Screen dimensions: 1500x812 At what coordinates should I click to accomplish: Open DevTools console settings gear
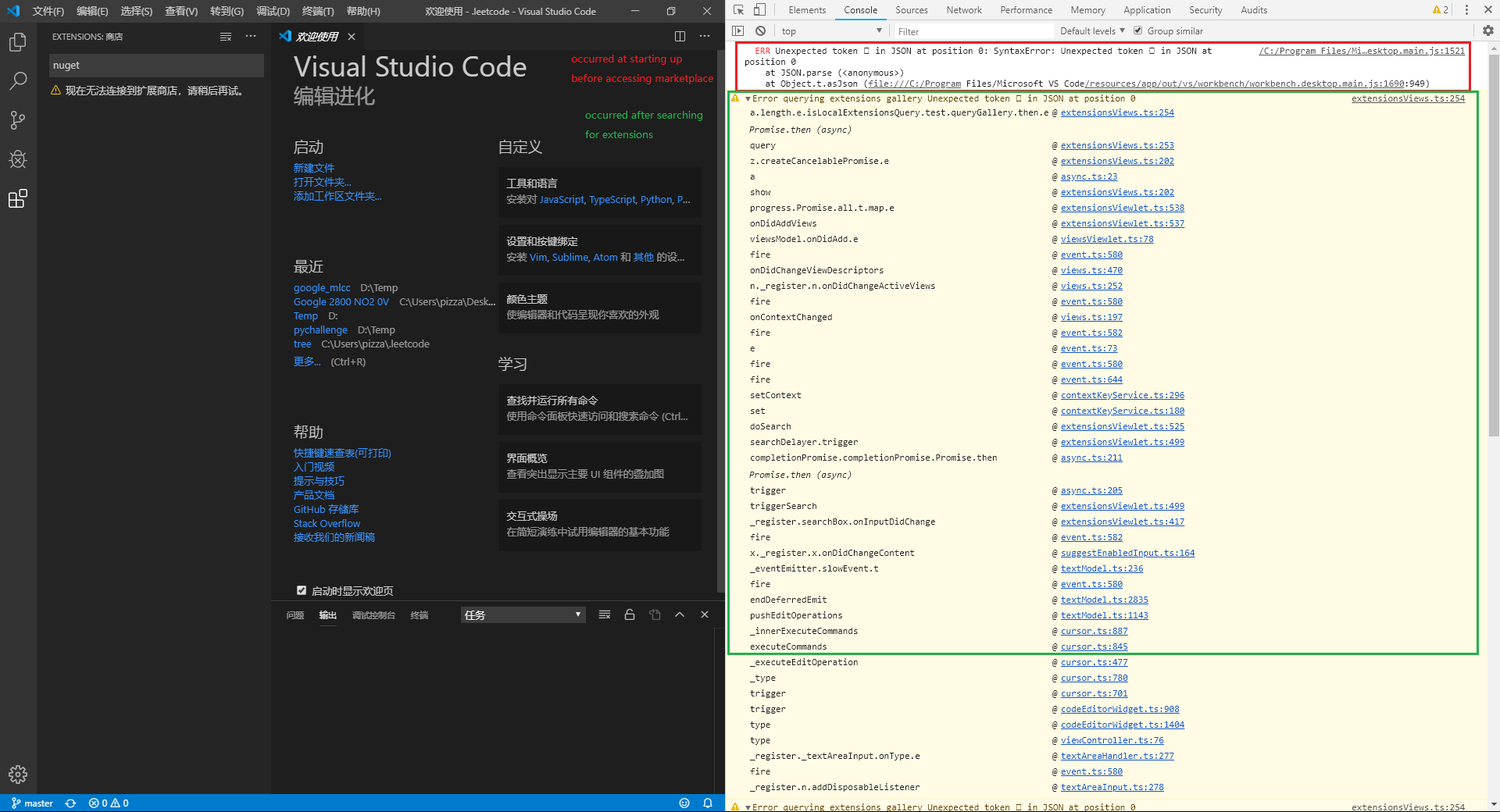tap(1488, 31)
